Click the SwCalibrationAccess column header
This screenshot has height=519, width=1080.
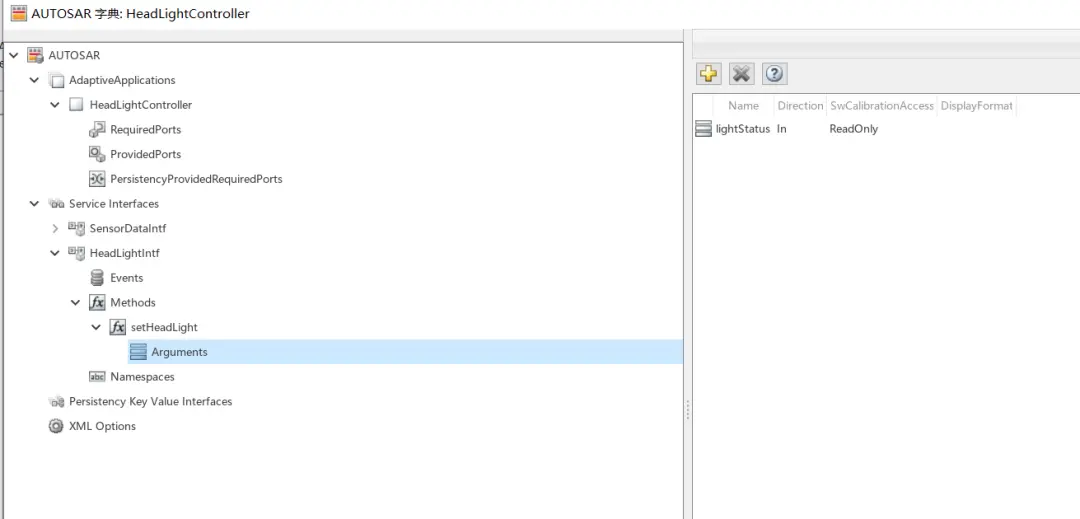[x=882, y=105]
